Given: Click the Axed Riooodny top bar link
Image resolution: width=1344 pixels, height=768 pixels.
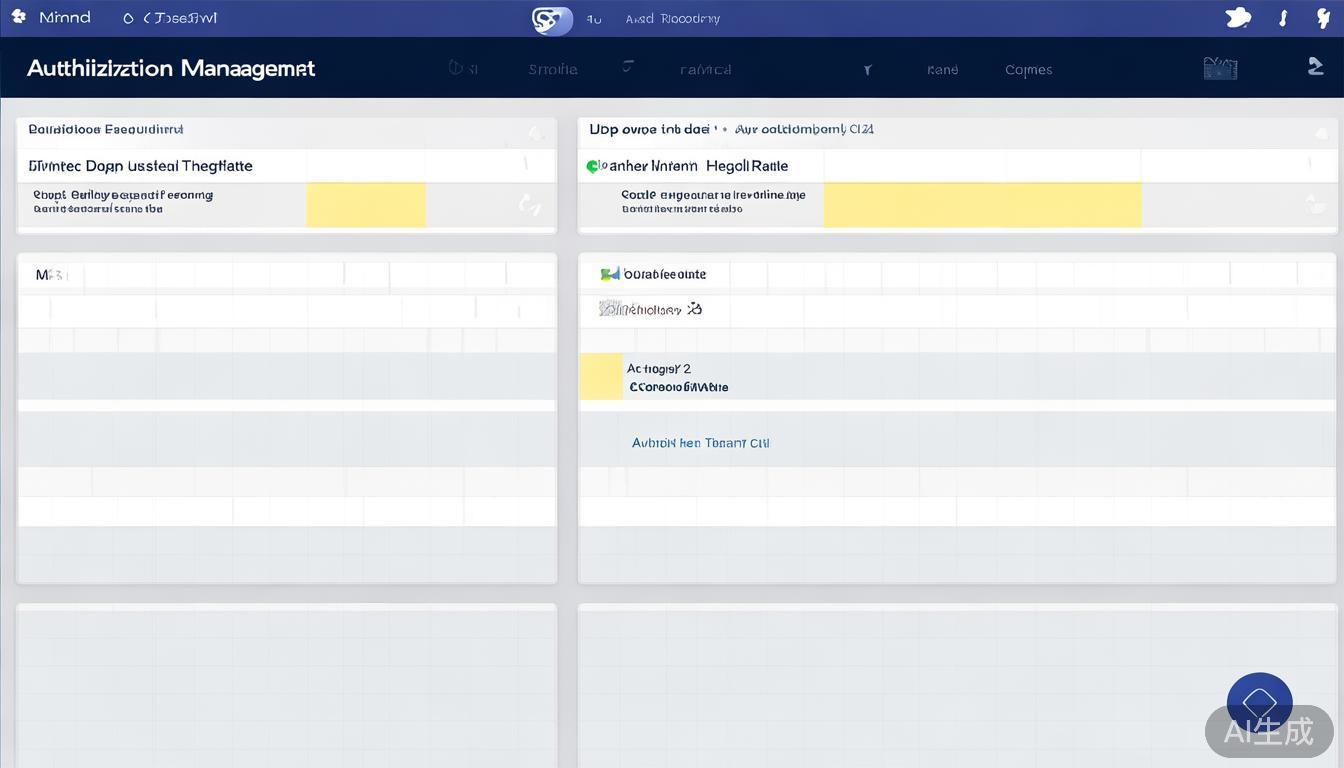Looking at the screenshot, I should tap(672, 19).
